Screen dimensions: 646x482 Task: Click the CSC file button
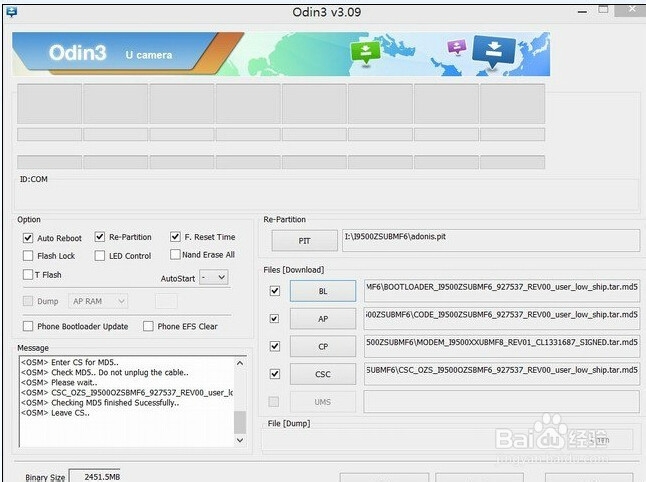click(x=323, y=374)
